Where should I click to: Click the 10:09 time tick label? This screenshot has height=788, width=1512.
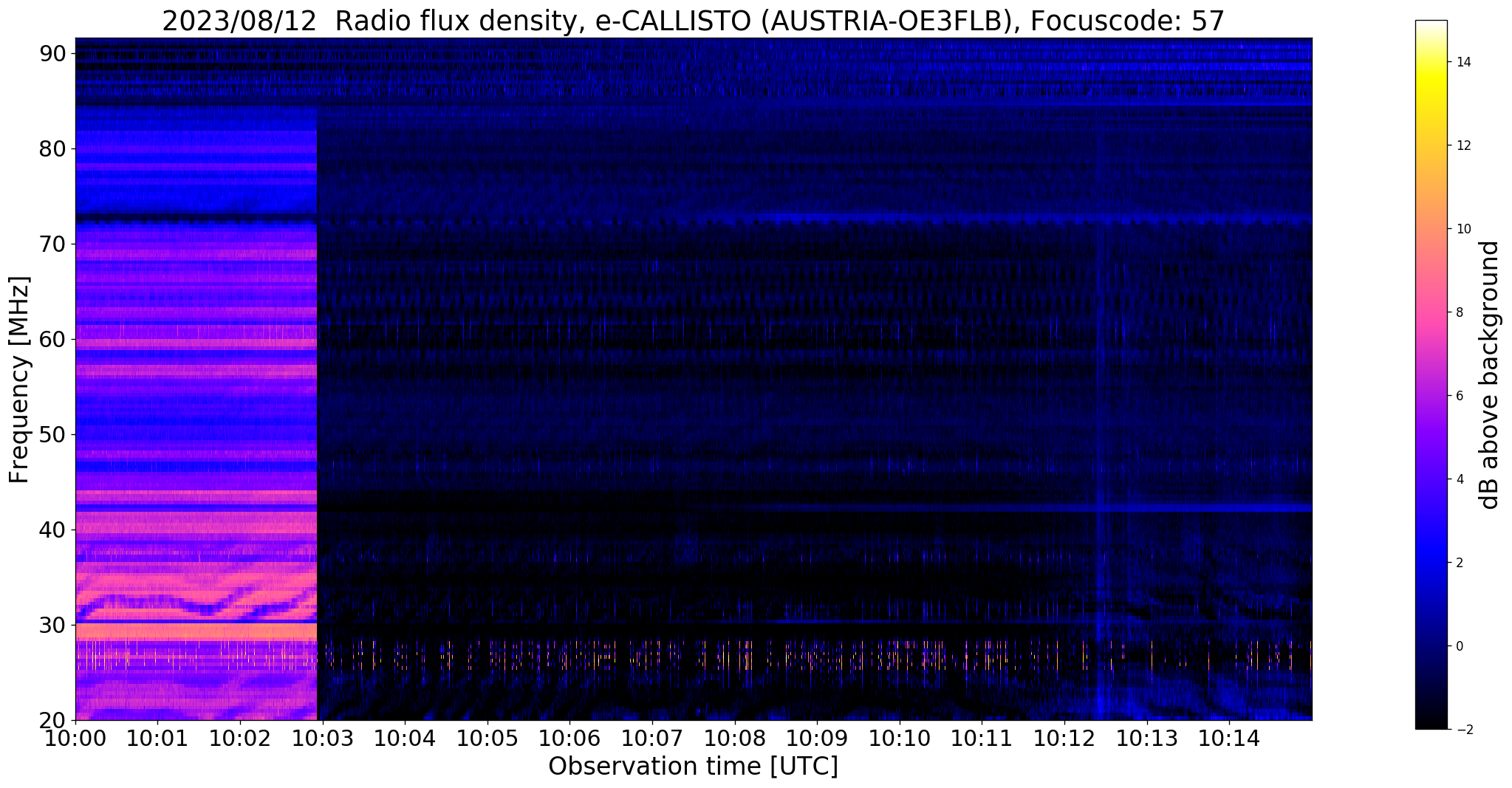pyautogui.click(x=817, y=738)
